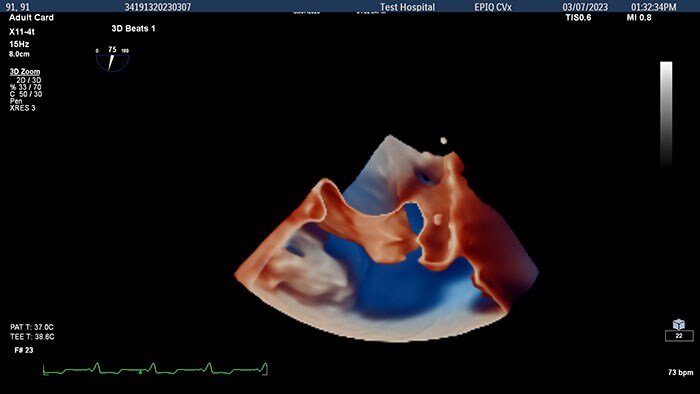700x394 pixels.
Task: Click the '22' value box under cube icon
Action: tap(679, 336)
